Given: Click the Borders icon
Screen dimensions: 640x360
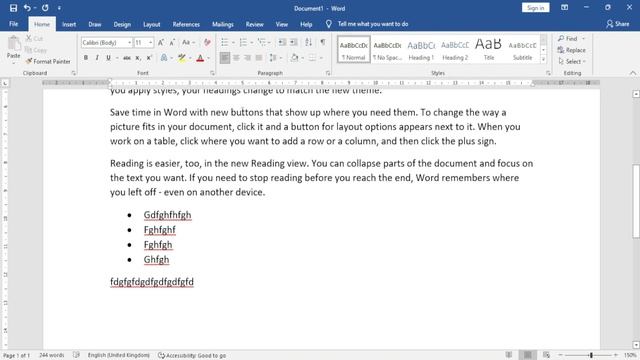Looking at the screenshot, I should click(312, 58).
